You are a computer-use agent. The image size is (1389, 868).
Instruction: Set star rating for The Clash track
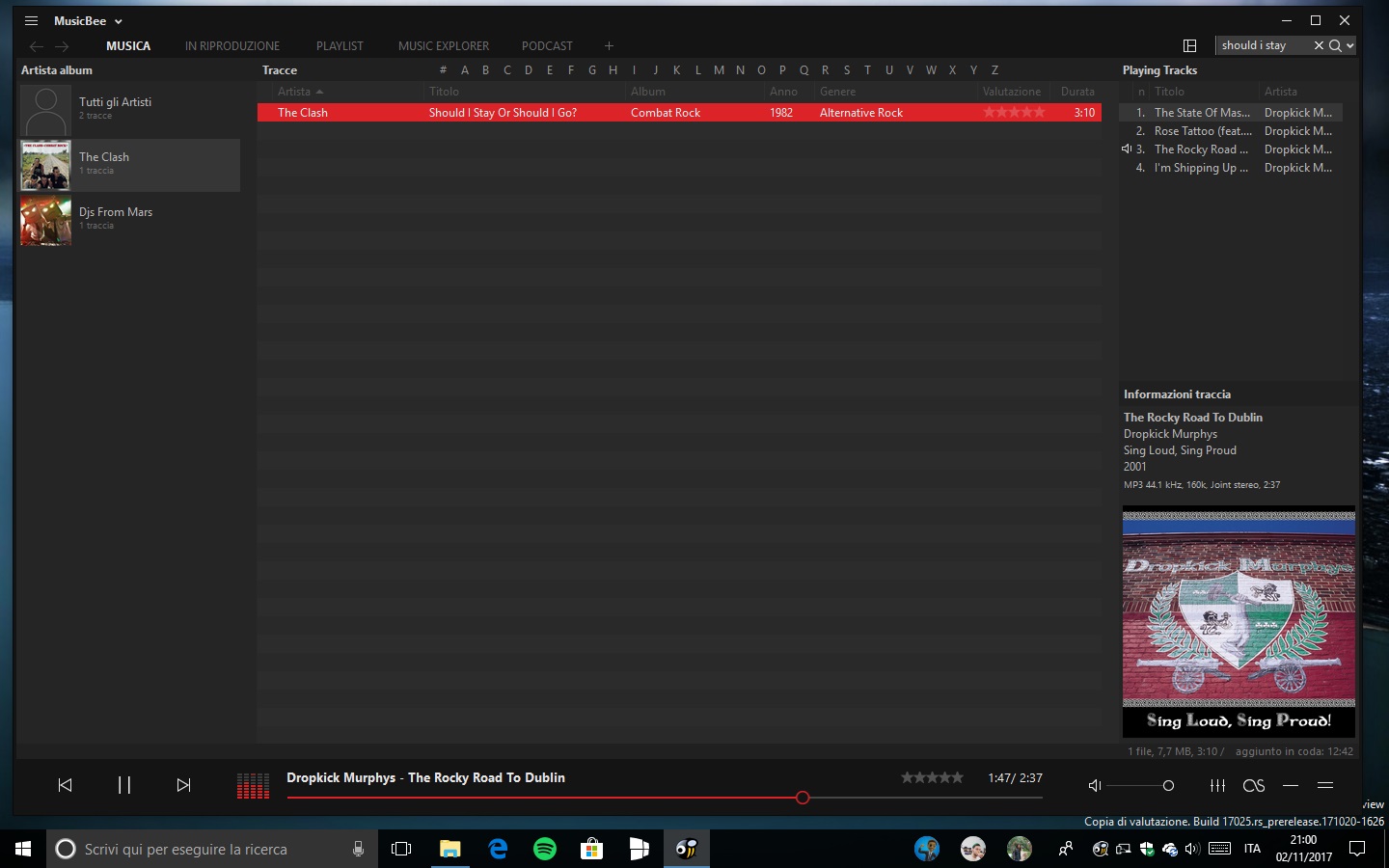[x=1014, y=113]
